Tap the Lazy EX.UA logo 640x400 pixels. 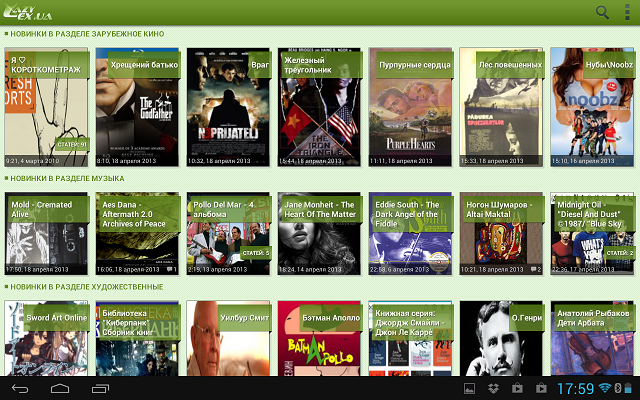(x=28, y=12)
